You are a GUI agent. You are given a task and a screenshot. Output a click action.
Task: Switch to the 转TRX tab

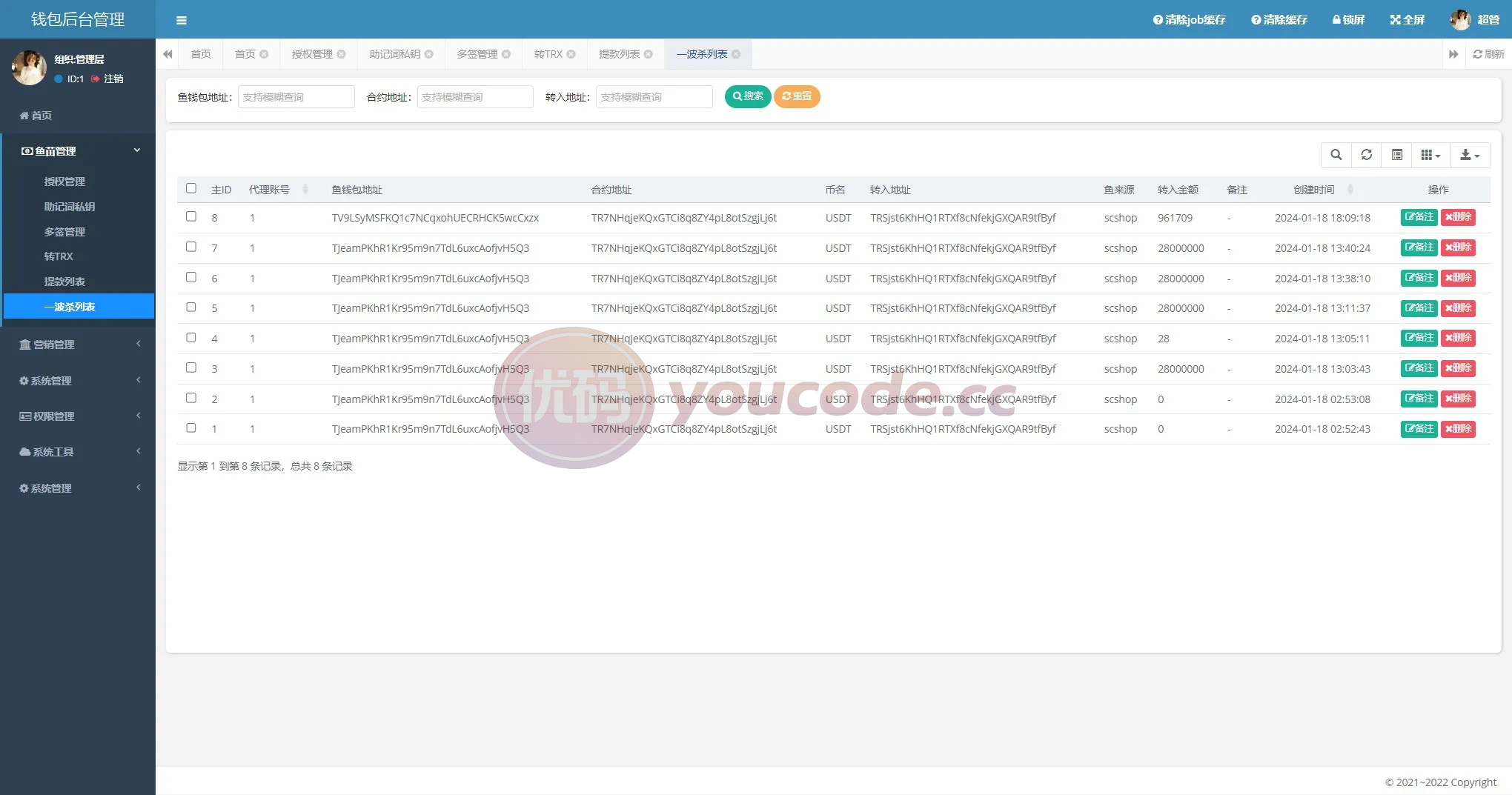pyautogui.click(x=548, y=54)
